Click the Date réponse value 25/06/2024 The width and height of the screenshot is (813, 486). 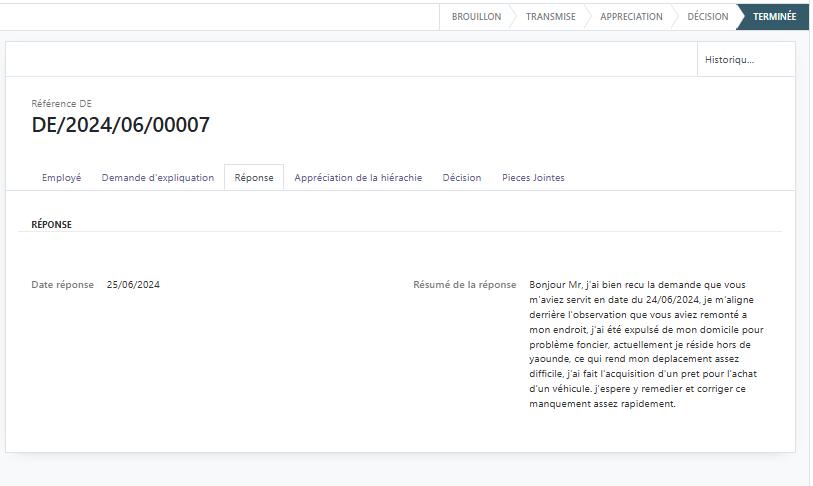click(133, 285)
